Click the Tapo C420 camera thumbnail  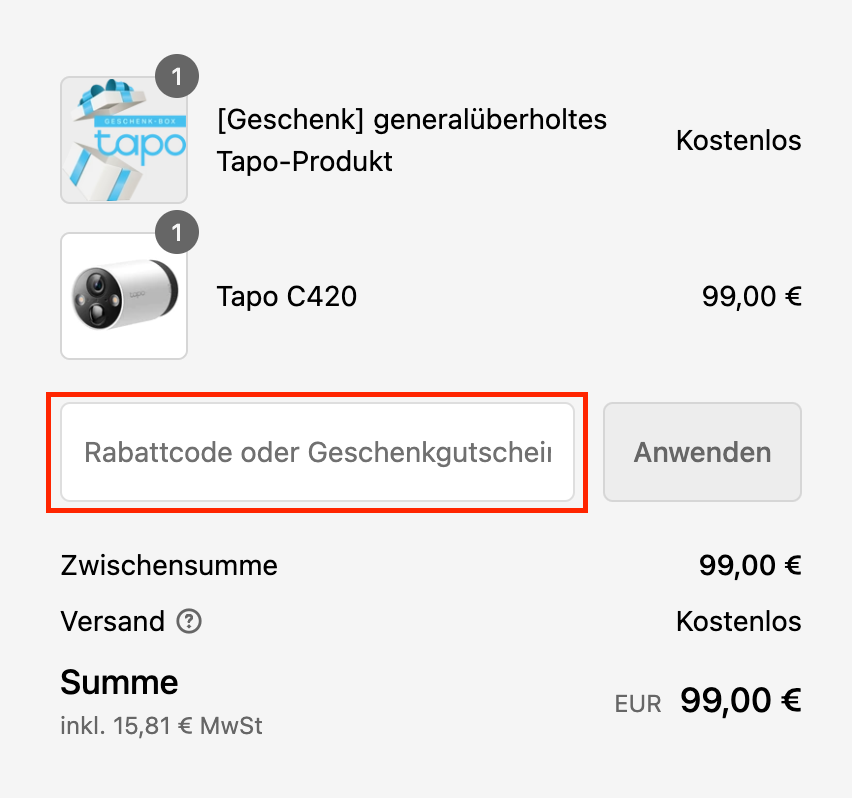coord(124,296)
